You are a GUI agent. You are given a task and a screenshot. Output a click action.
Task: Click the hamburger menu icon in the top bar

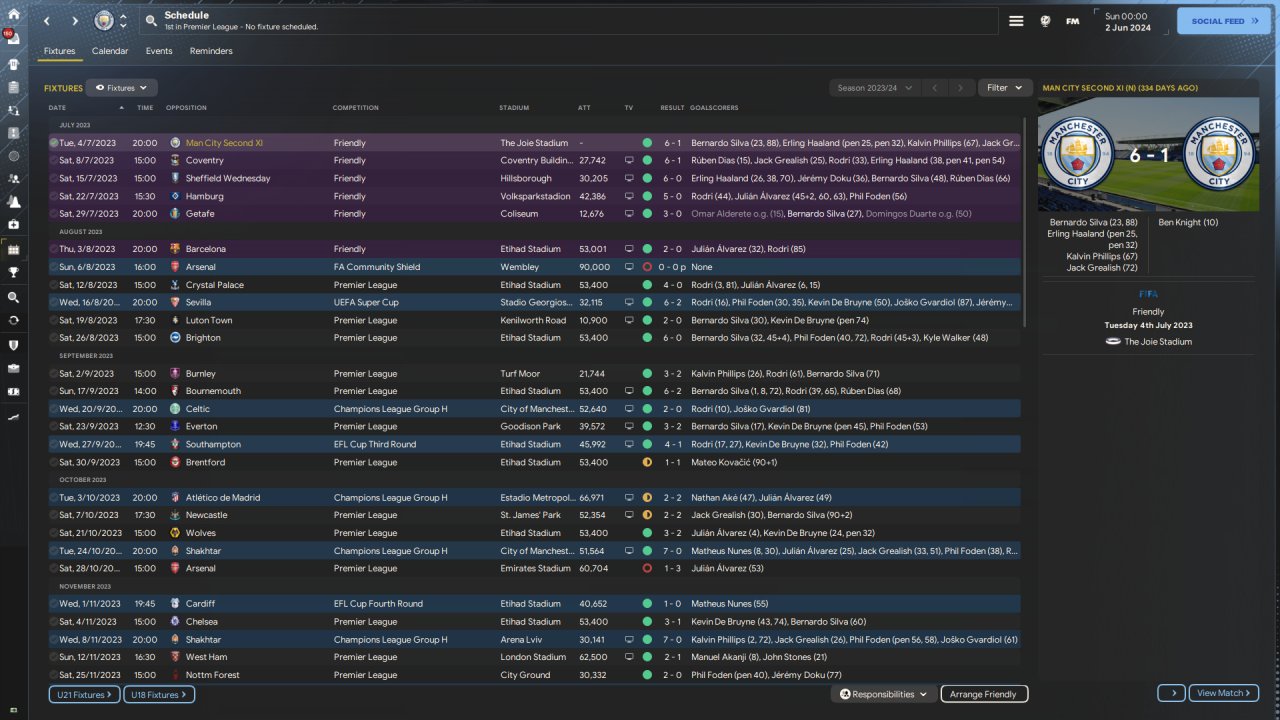[x=1016, y=21]
